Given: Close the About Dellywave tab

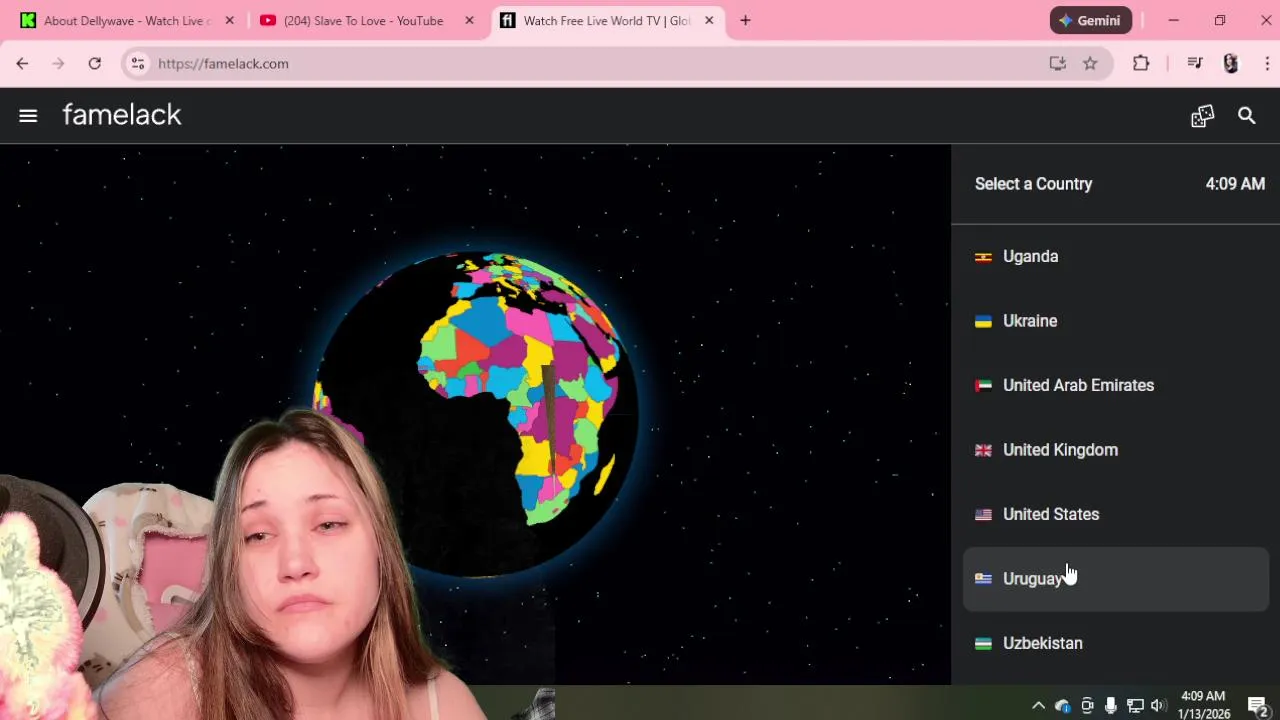Looking at the screenshot, I should pos(229,20).
